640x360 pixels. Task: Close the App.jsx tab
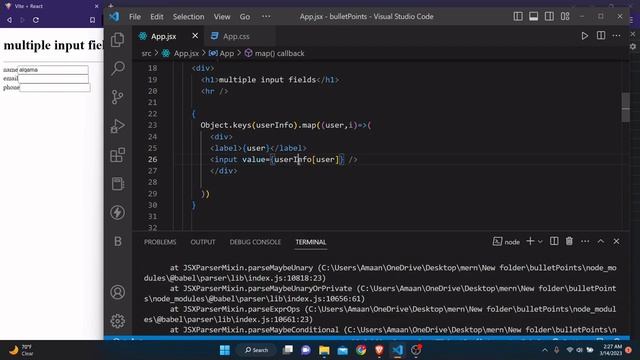pyautogui.click(x=195, y=36)
